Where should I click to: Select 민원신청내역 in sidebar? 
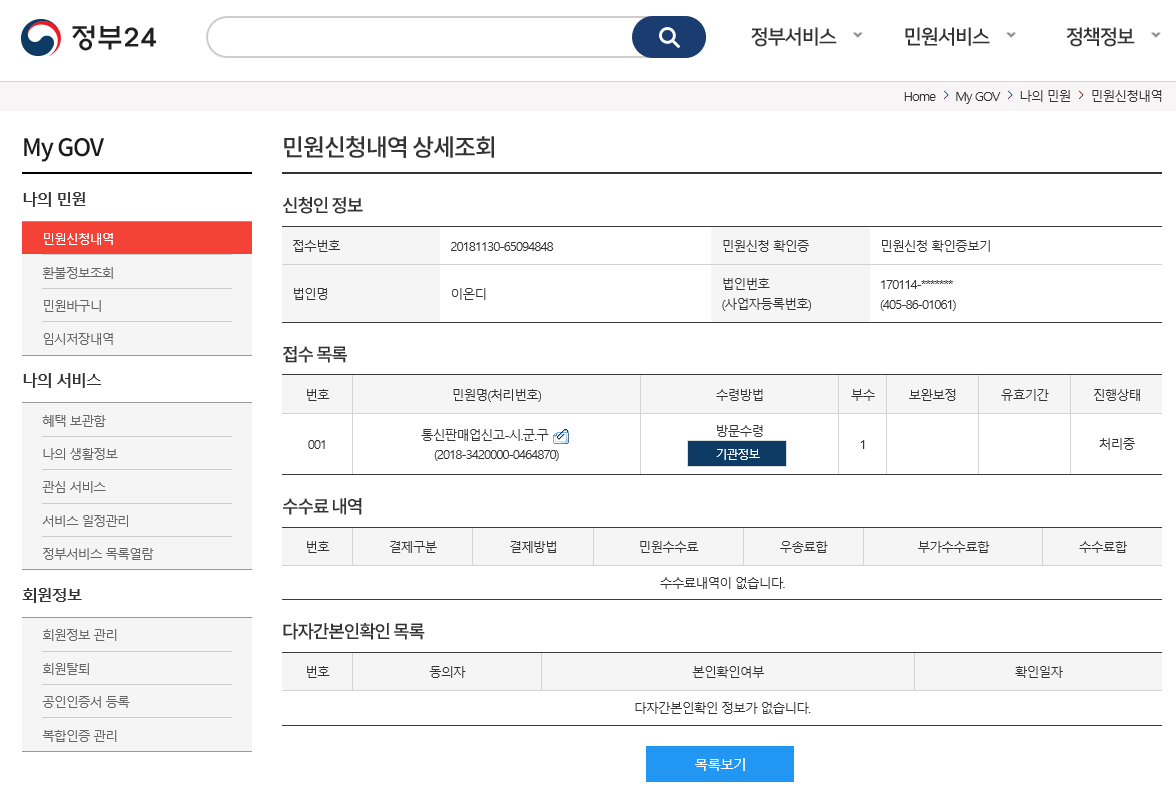[x=136, y=238]
